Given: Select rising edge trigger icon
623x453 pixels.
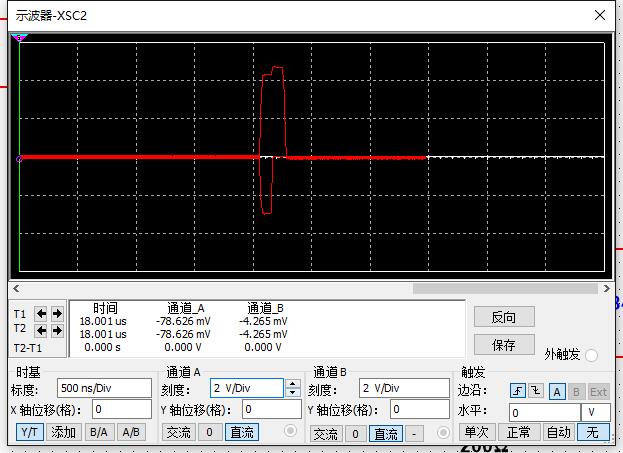Looking at the screenshot, I should click(518, 391).
